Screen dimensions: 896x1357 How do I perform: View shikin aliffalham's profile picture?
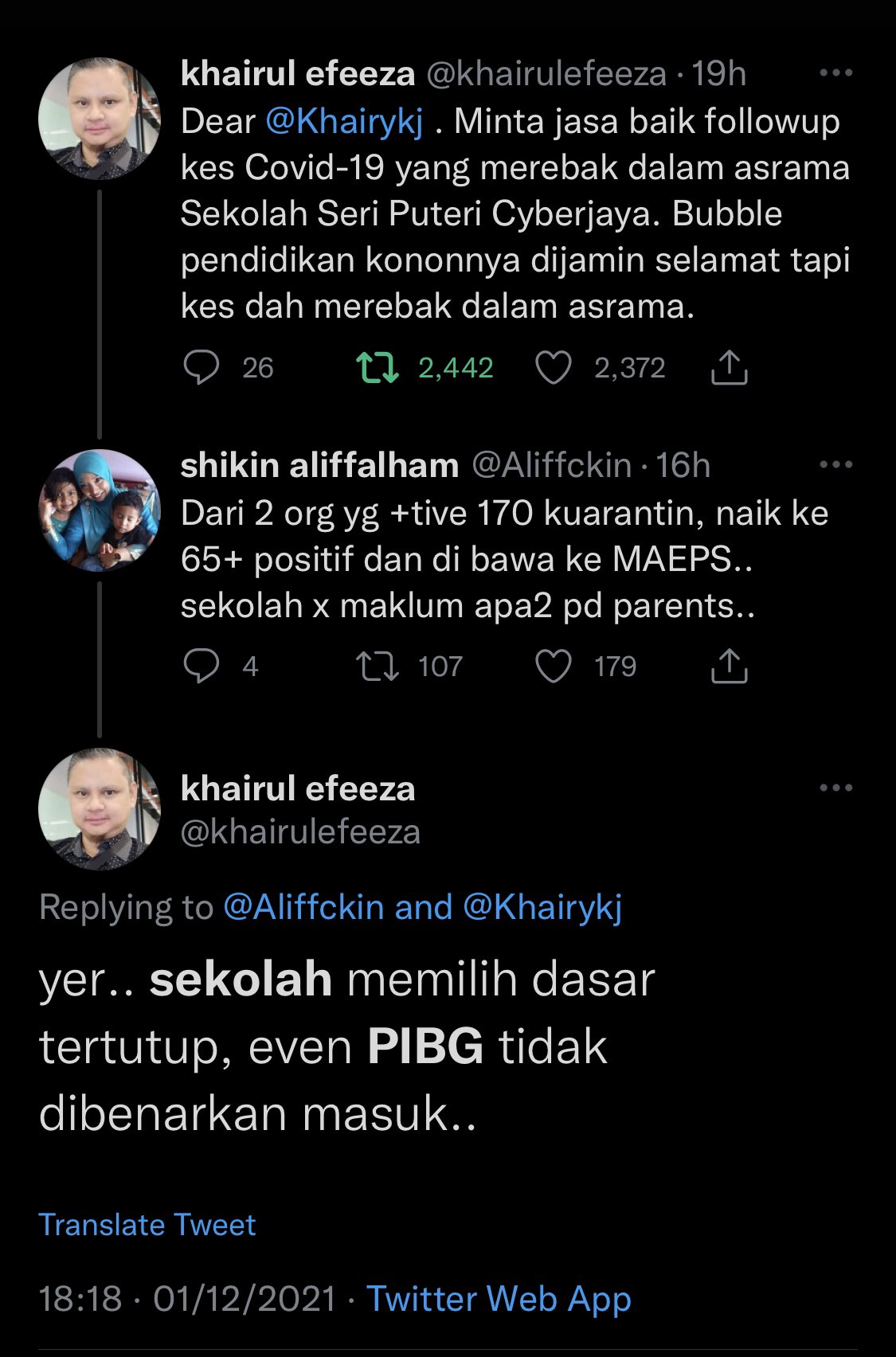pos(100,510)
